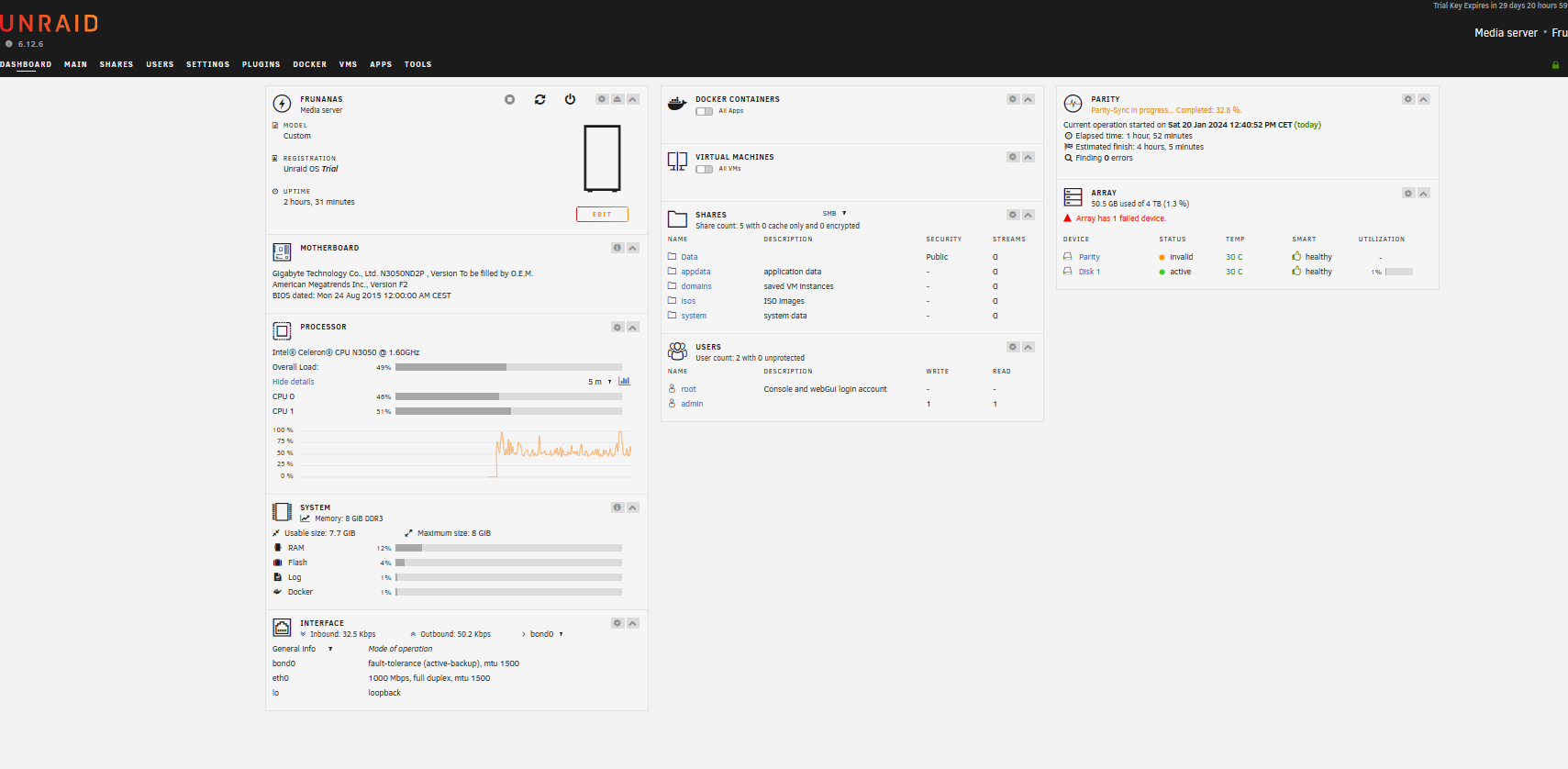1568x769 pixels.
Task: Open the Disk 1 device link
Action: [x=1089, y=272]
